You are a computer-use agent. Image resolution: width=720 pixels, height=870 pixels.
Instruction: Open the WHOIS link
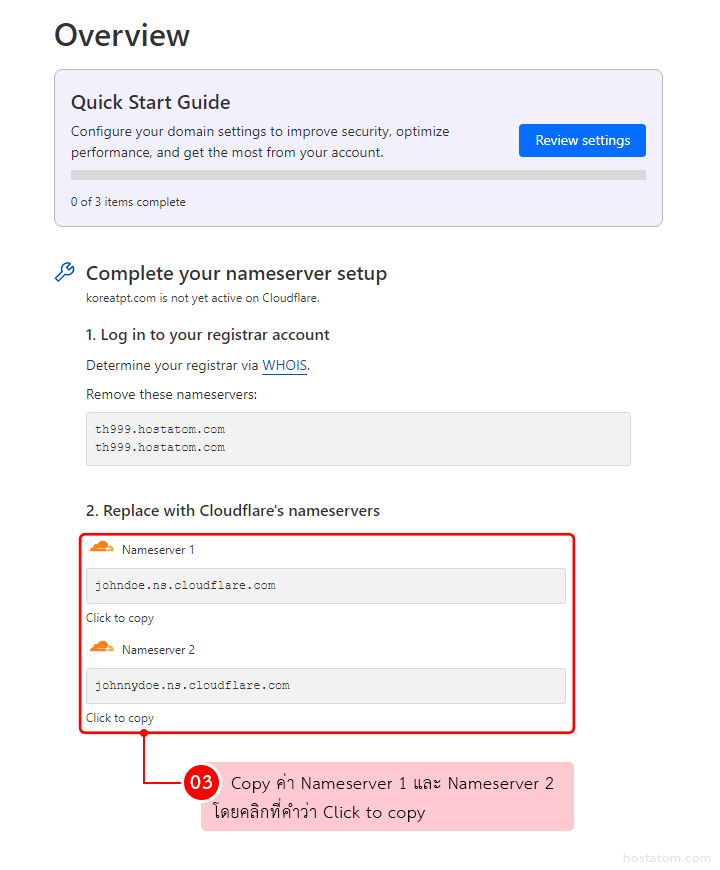(284, 366)
